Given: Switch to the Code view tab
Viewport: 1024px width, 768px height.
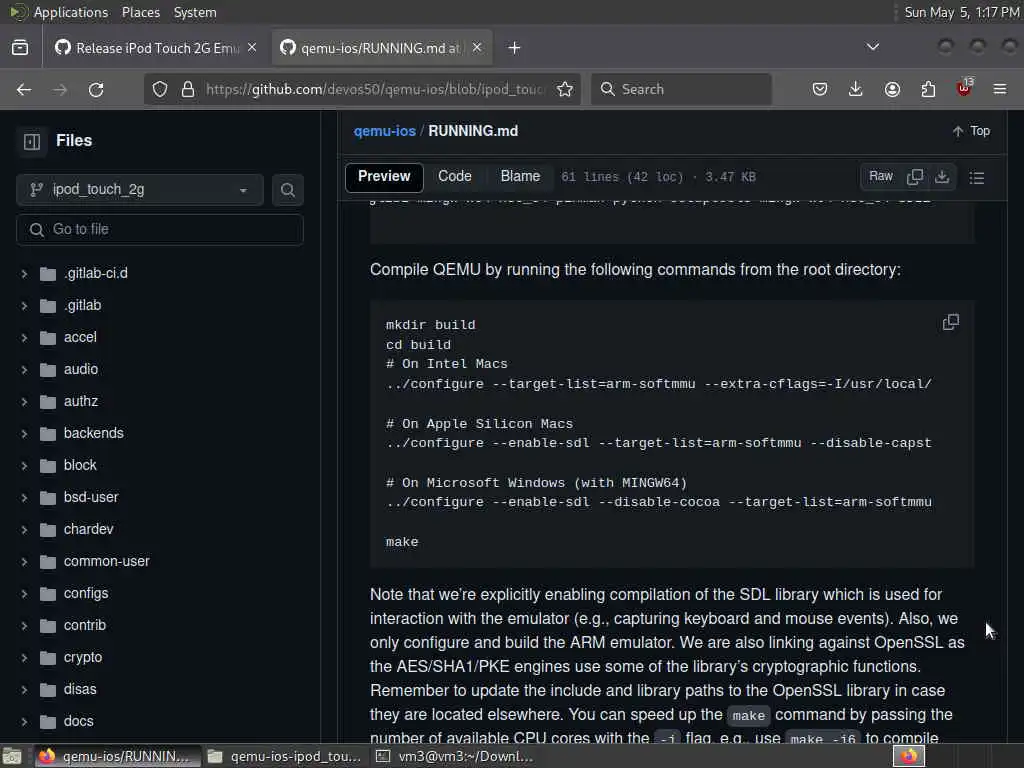Looking at the screenshot, I should coord(455,176).
